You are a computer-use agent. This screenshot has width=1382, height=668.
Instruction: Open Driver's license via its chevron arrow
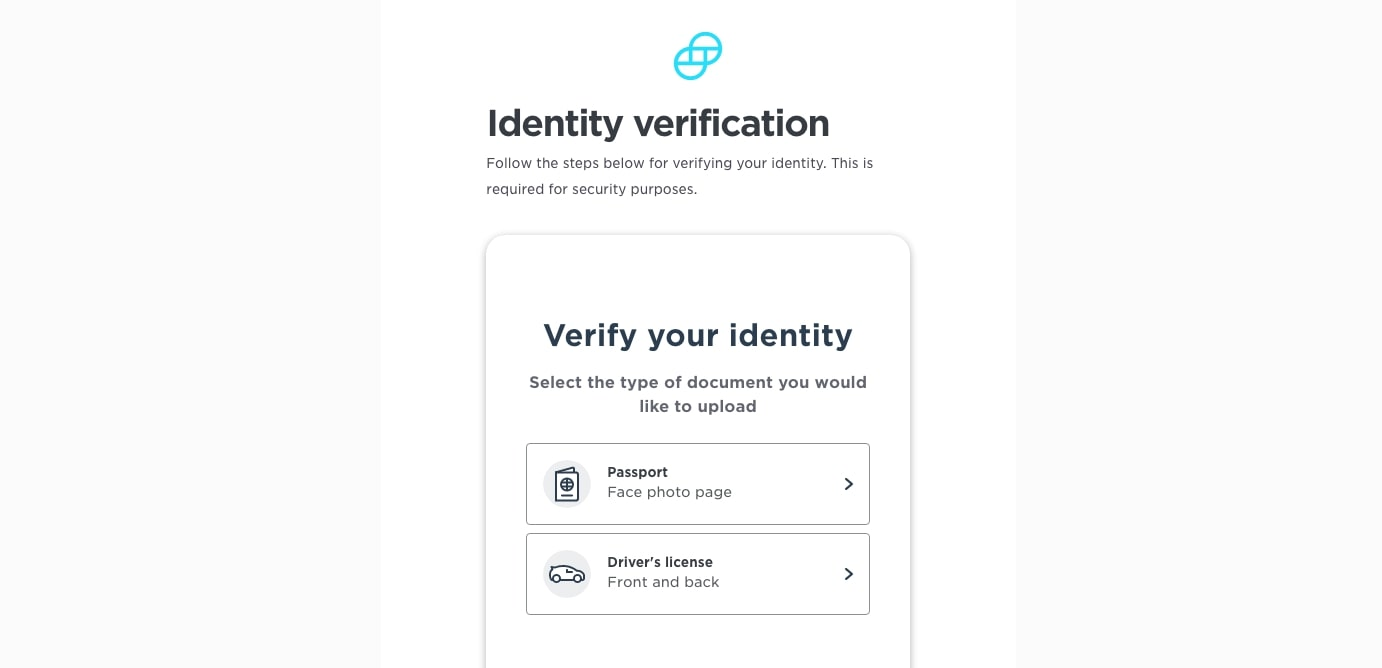coord(848,574)
